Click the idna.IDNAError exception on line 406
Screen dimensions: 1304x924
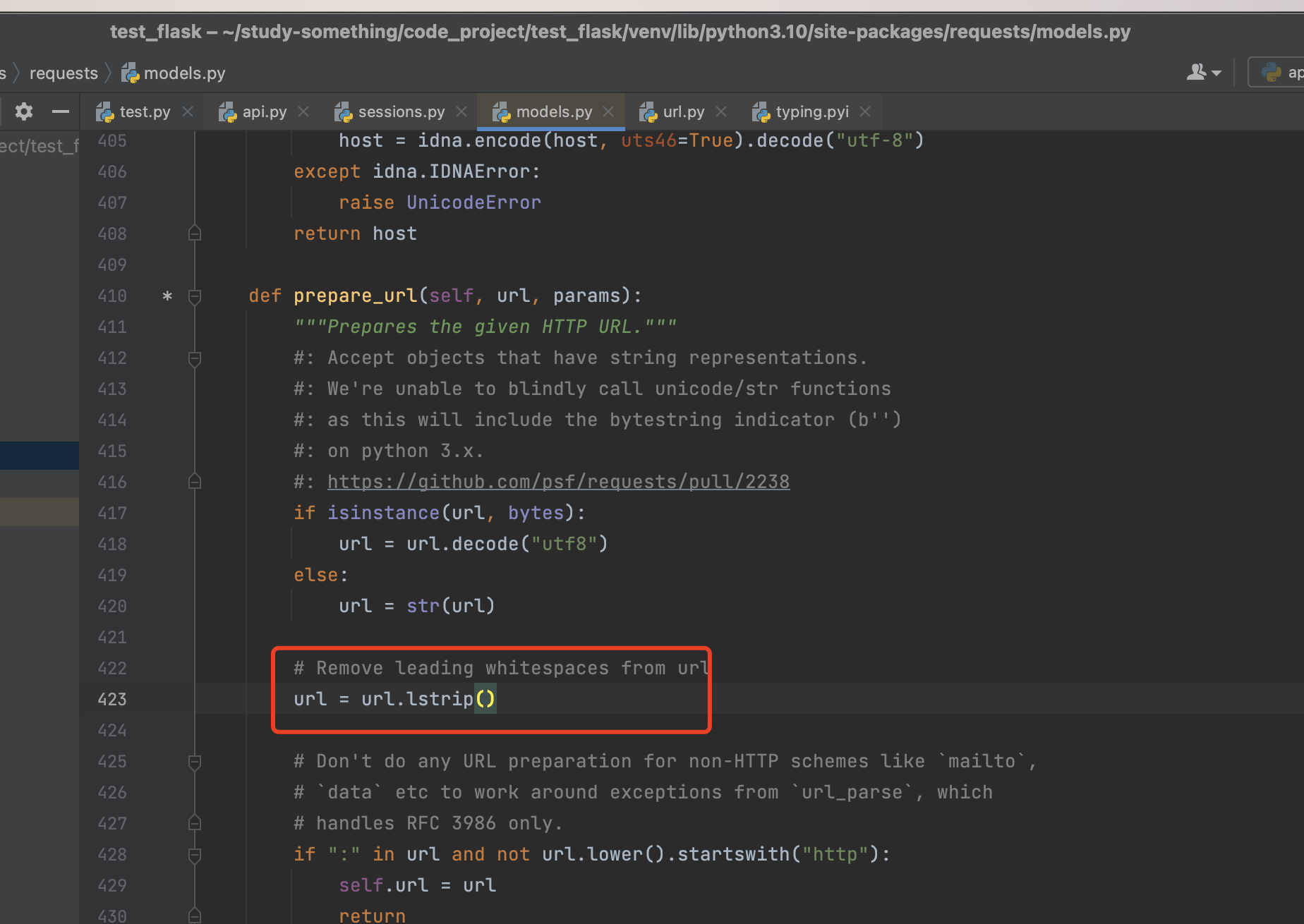tap(451, 171)
